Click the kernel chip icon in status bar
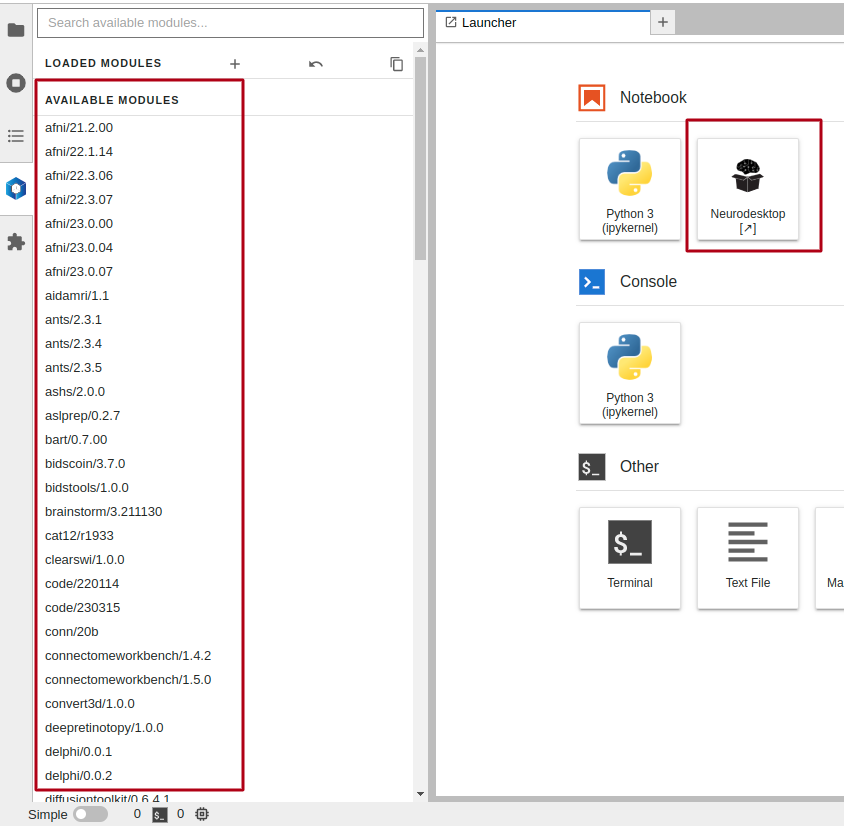 (x=202, y=814)
